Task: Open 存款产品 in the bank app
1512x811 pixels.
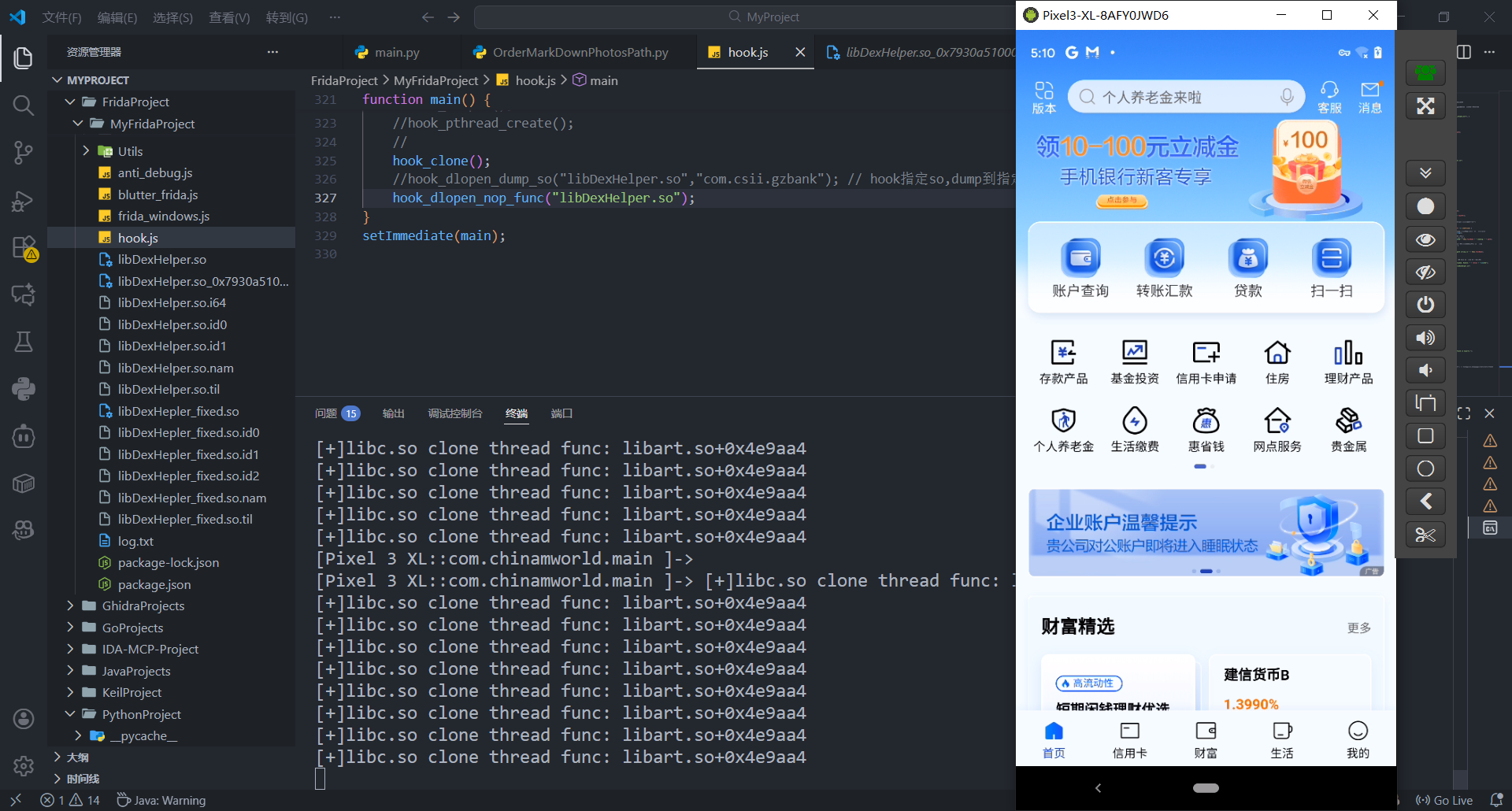Action: [1063, 362]
